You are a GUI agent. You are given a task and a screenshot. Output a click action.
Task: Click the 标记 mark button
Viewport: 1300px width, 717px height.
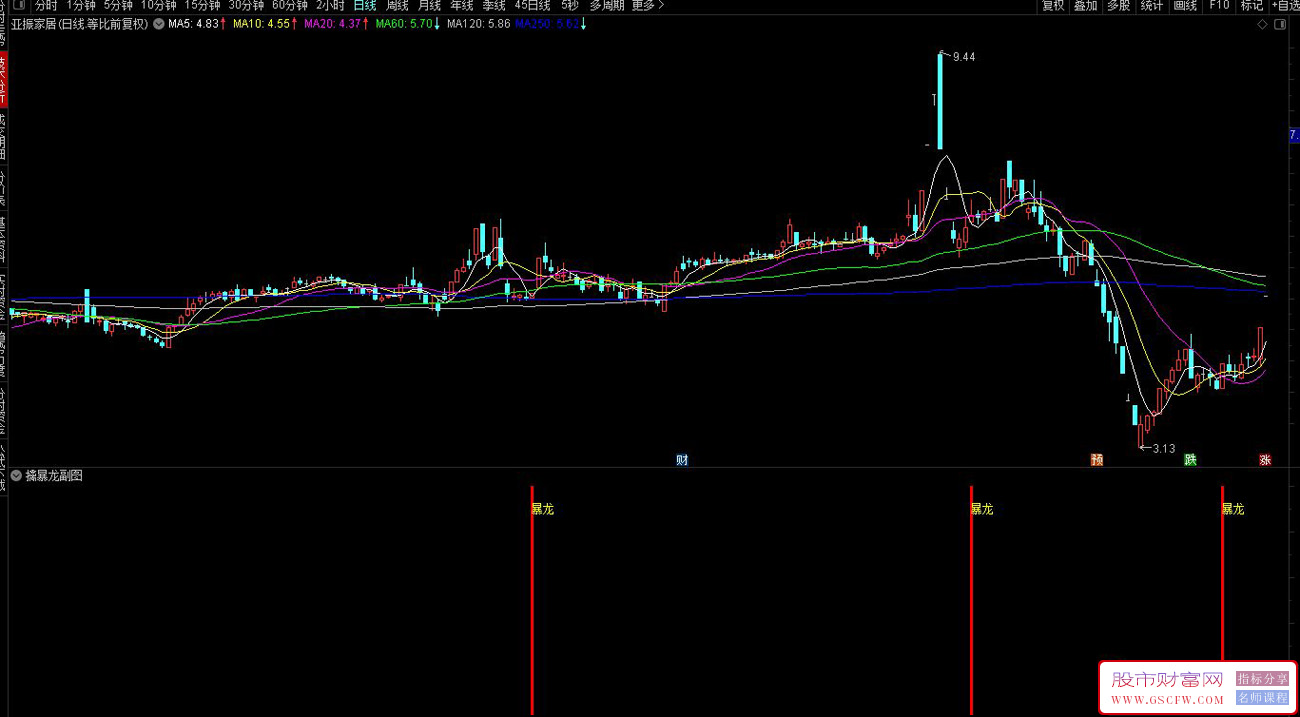[x=1252, y=5]
